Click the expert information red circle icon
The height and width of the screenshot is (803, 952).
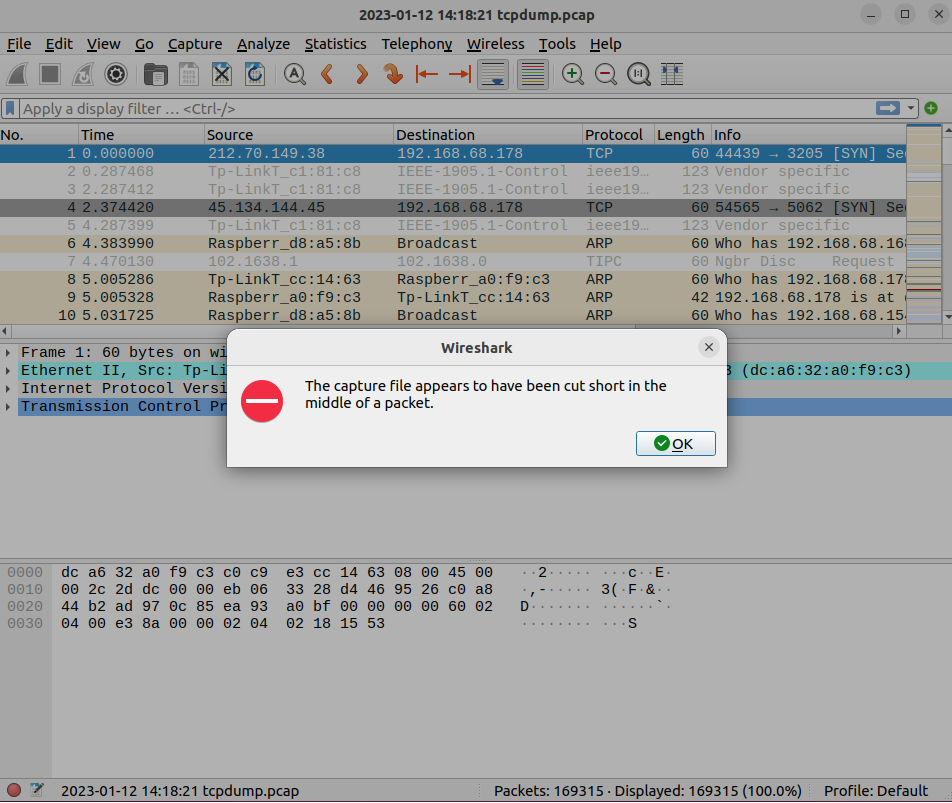pyautogui.click(x=14, y=790)
